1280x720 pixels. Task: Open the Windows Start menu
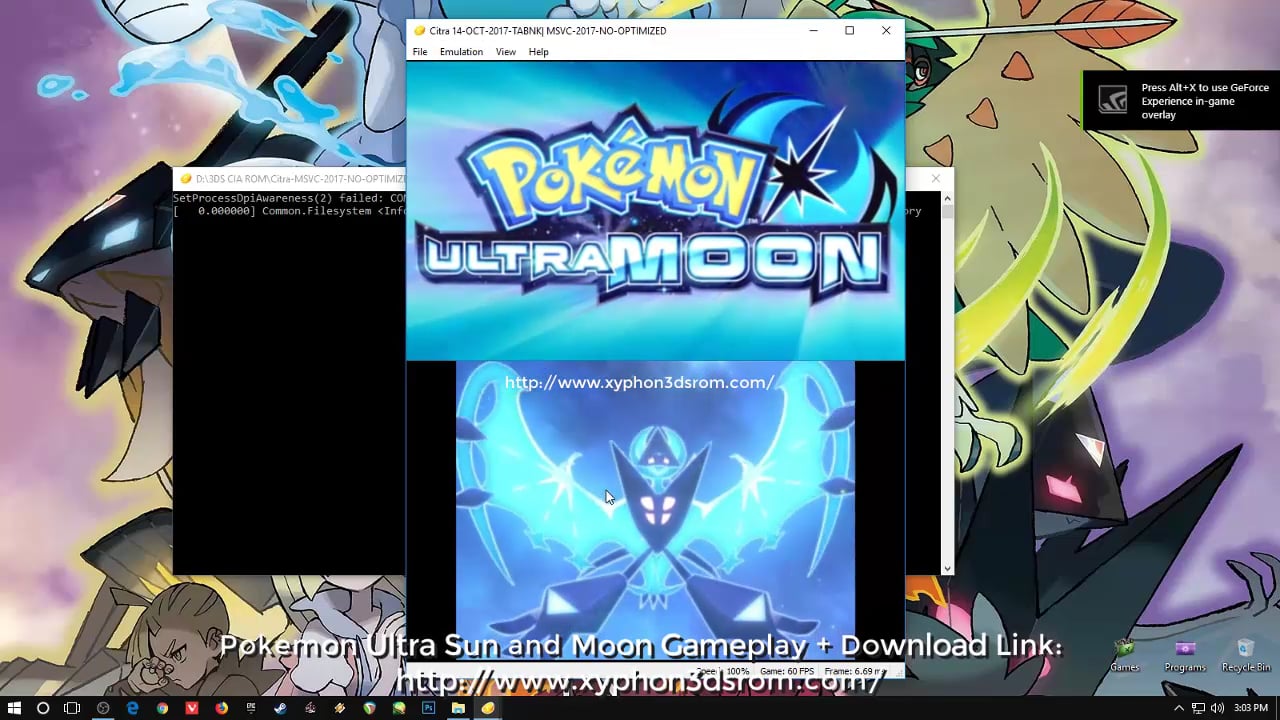click(x=14, y=708)
